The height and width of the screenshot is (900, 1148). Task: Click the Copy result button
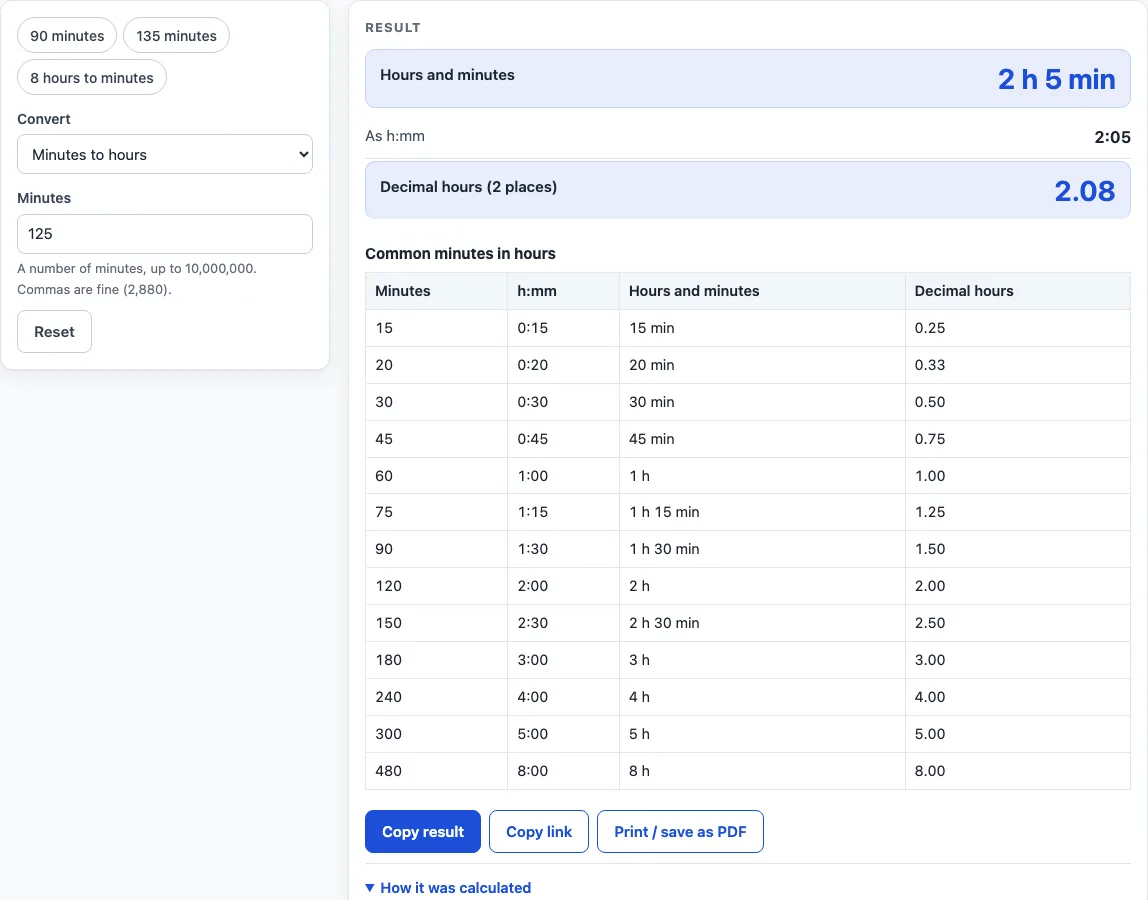click(422, 832)
